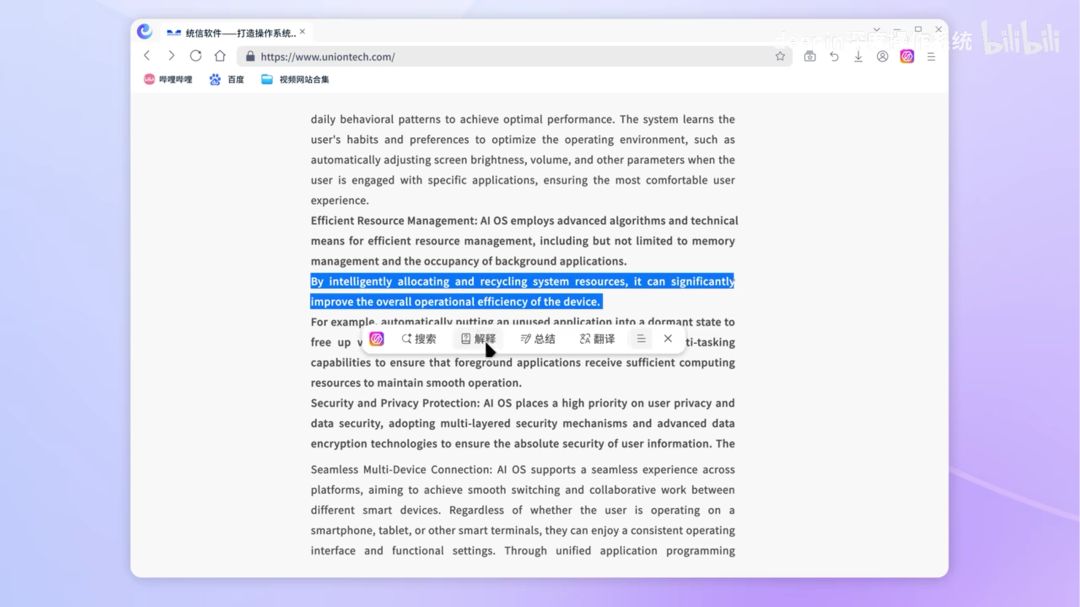
Task: Open the user account icon
Action: [x=882, y=56]
